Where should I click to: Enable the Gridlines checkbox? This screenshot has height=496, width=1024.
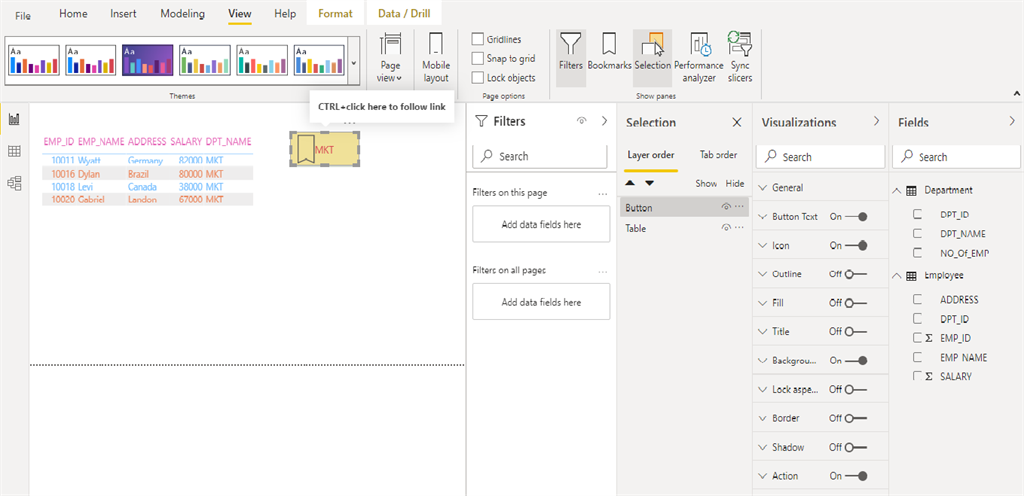[478, 39]
